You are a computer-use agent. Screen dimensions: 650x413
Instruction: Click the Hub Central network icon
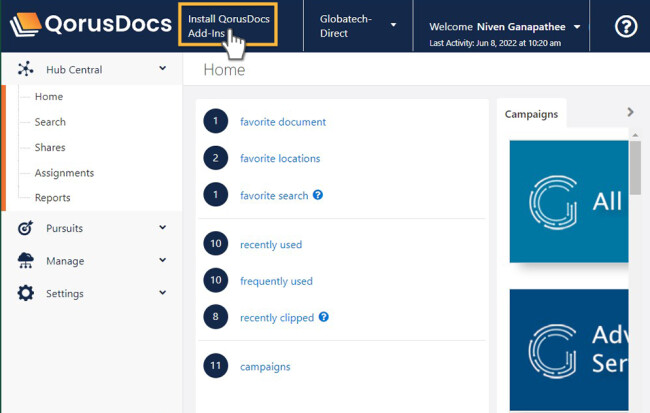(x=26, y=69)
